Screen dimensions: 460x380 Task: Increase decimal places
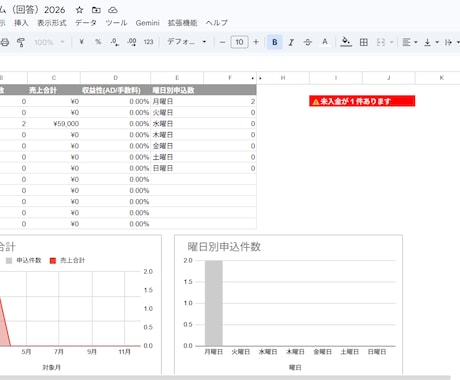pyautogui.click(x=132, y=42)
